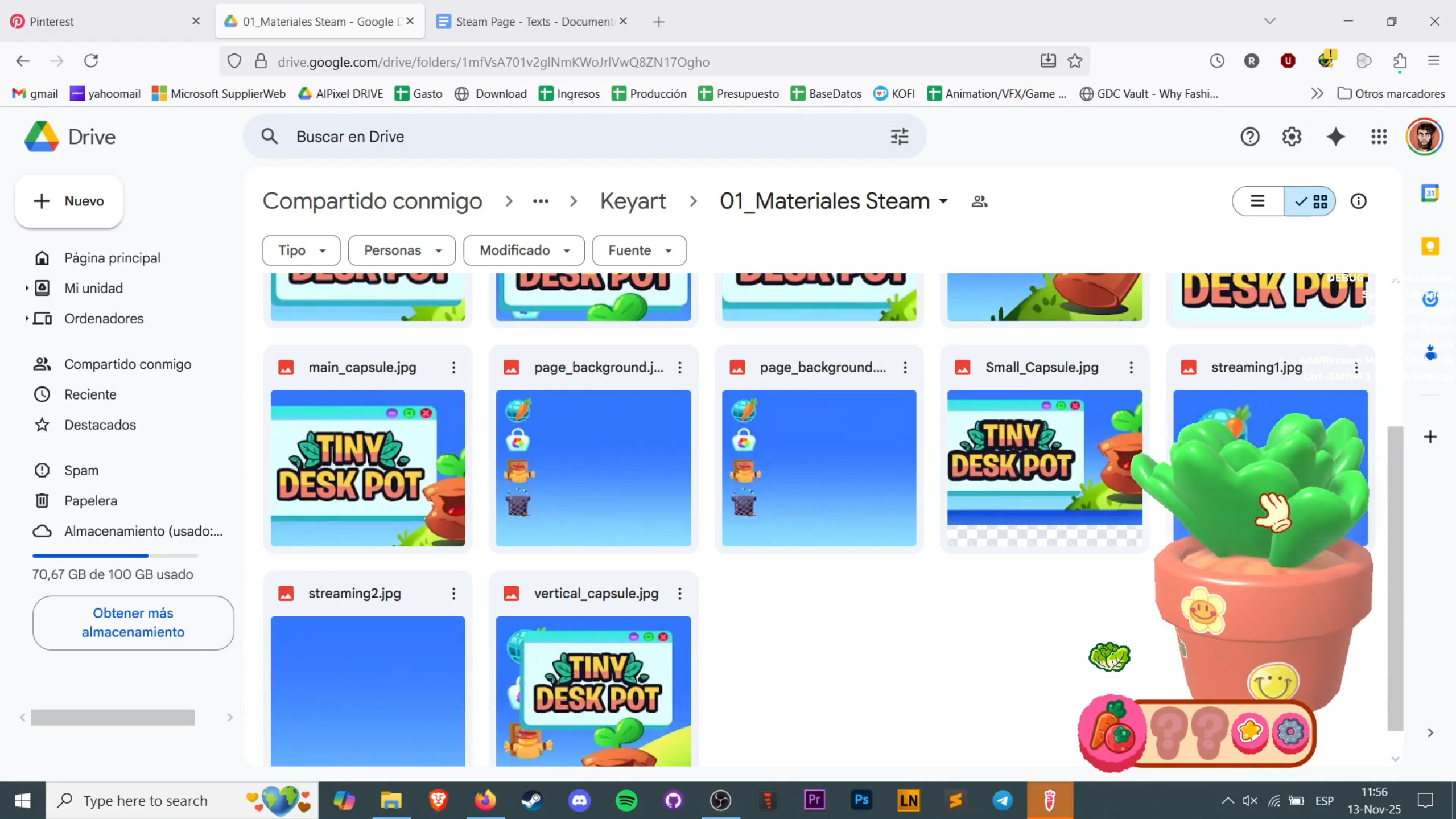Open the Small_Capsule.jpg thumbnail

(x=1044, y=467)
